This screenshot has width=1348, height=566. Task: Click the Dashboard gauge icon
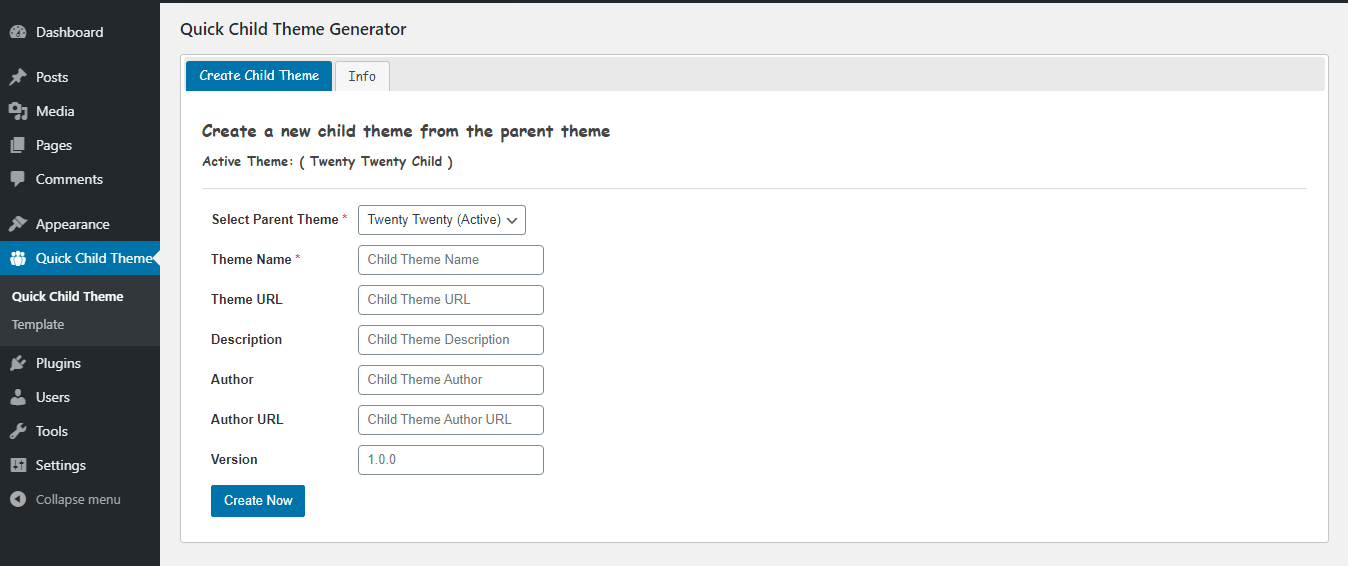pos(18,32)
